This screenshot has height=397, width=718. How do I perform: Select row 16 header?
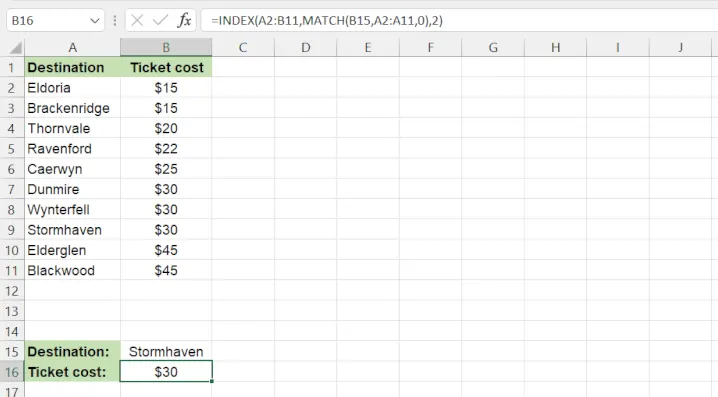click(12, 372)
